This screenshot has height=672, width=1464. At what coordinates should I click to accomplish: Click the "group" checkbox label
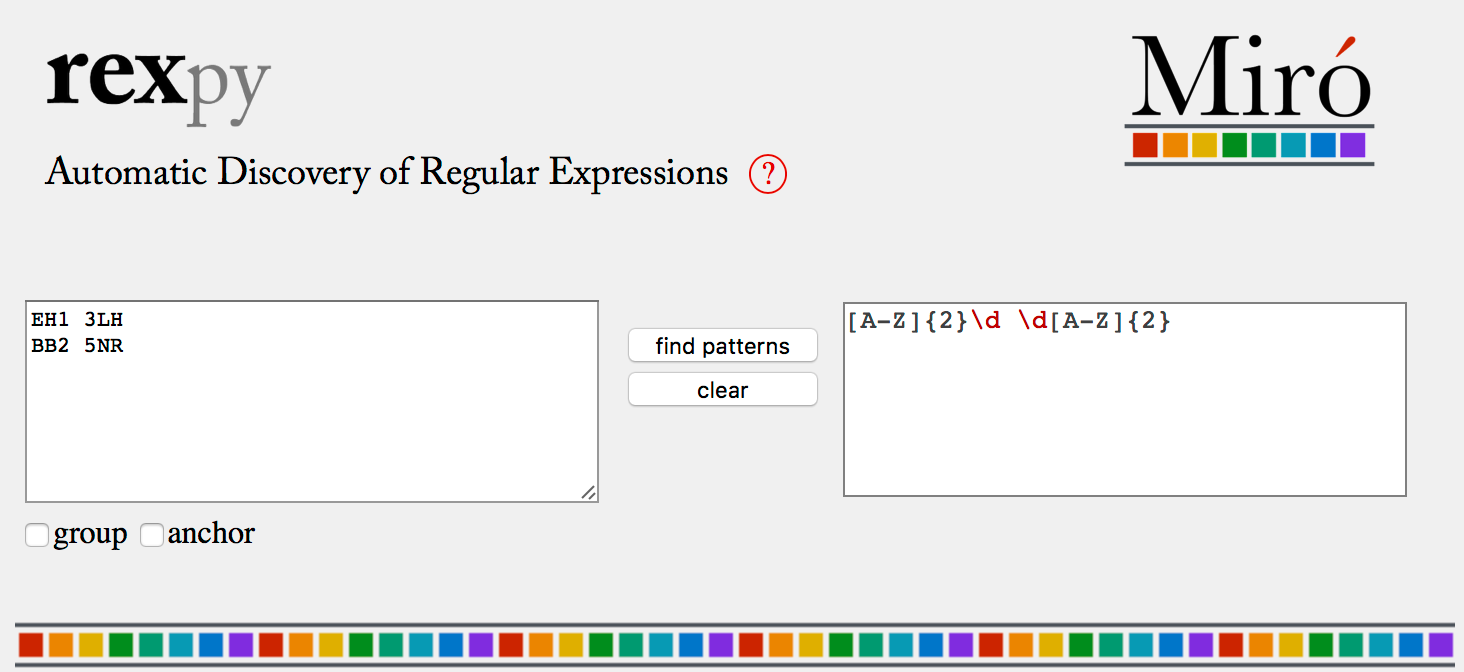coord(91,535)
